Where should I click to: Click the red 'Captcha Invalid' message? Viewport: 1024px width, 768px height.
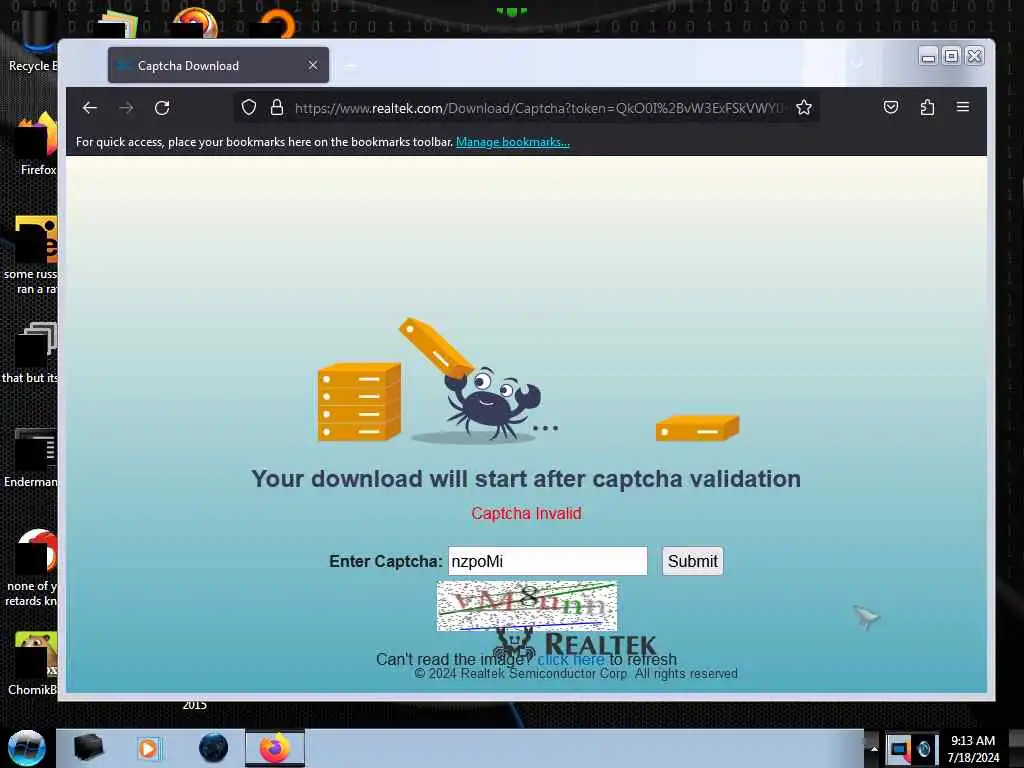pyautogui.click(x=526, y=513)
